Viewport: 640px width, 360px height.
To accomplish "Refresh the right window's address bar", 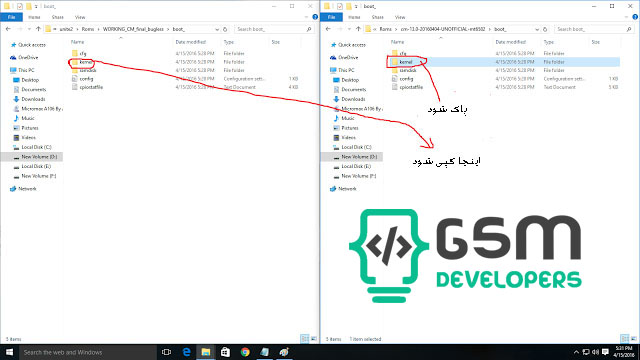I will 545,29.
